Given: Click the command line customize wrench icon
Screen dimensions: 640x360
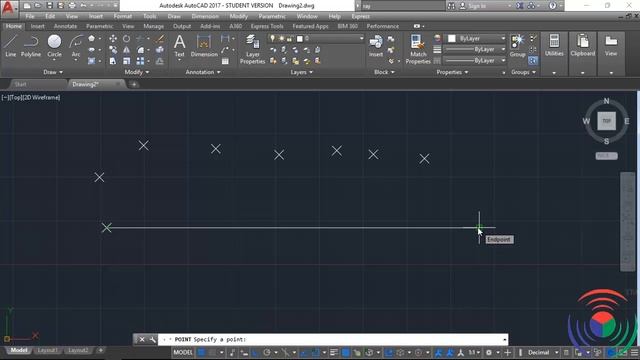Looking at the screenshot, I should (x=153, y=340).
